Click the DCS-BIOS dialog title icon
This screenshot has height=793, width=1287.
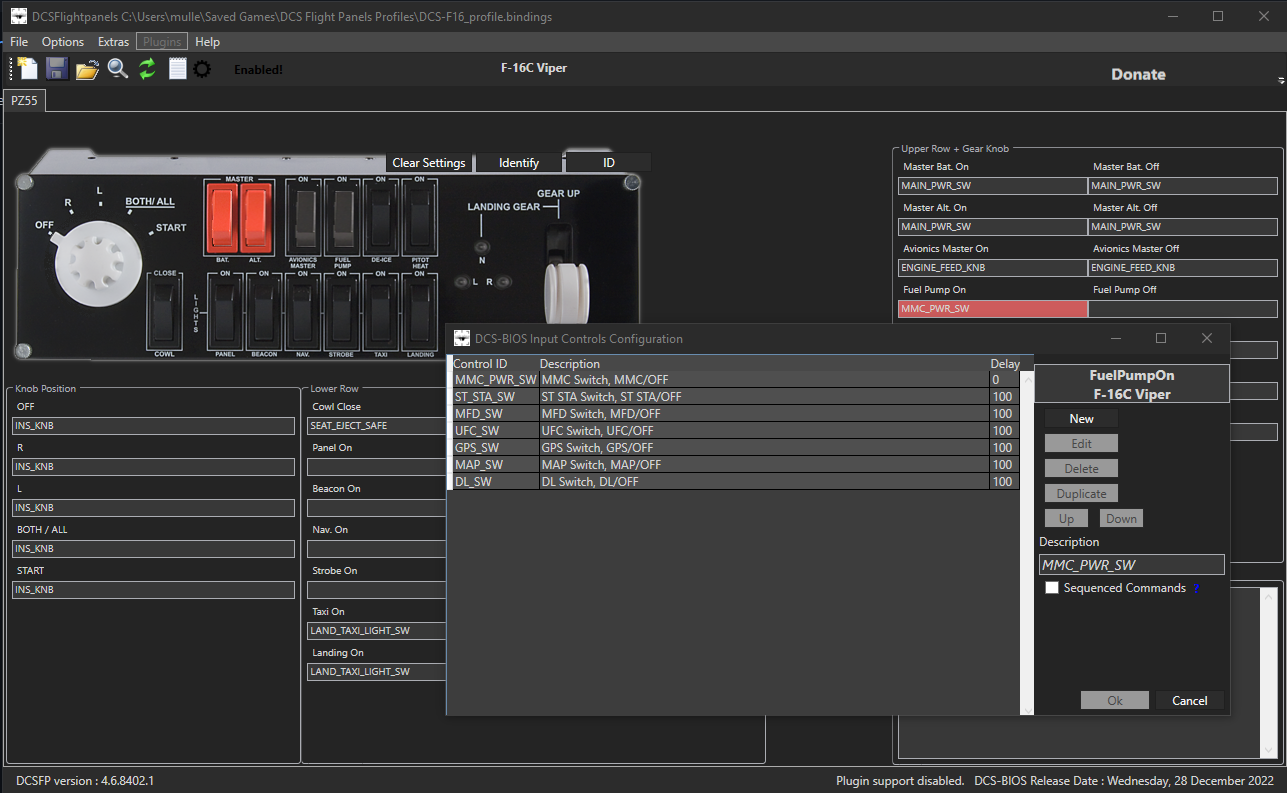[x=462, y=339]
